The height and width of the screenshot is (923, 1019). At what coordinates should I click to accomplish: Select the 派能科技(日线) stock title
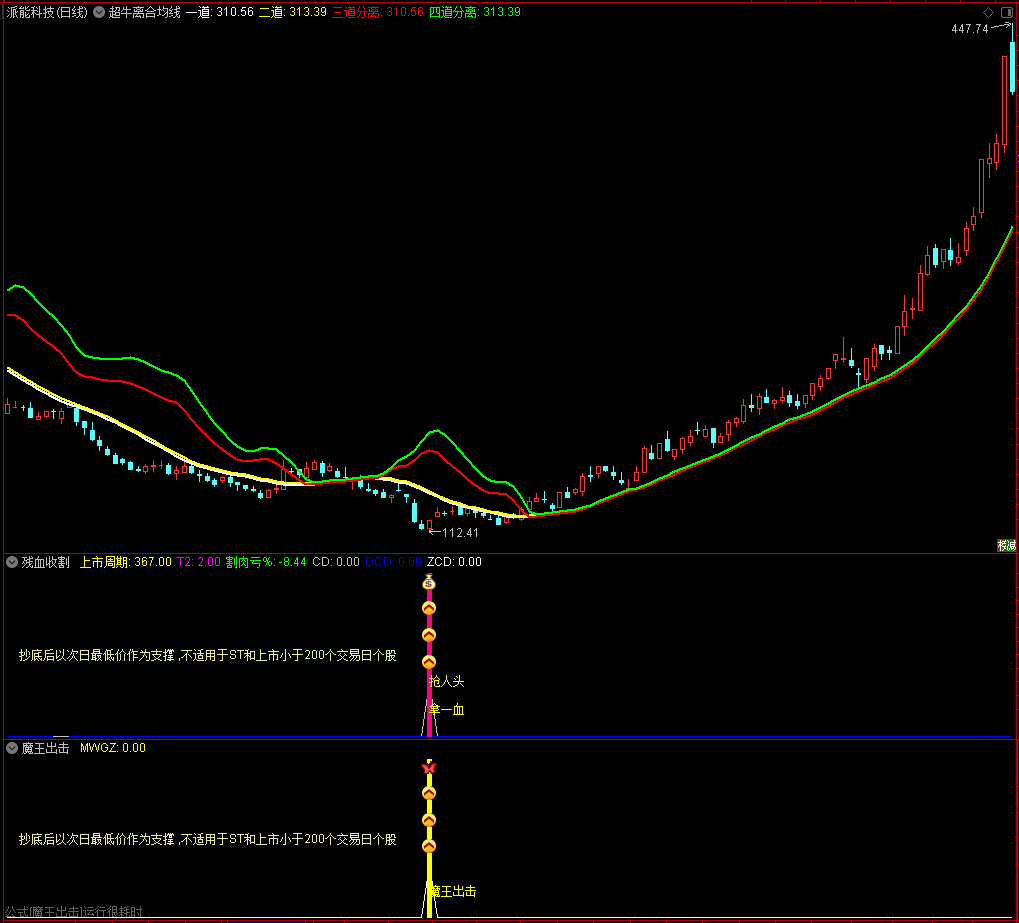tap(47, 12)
